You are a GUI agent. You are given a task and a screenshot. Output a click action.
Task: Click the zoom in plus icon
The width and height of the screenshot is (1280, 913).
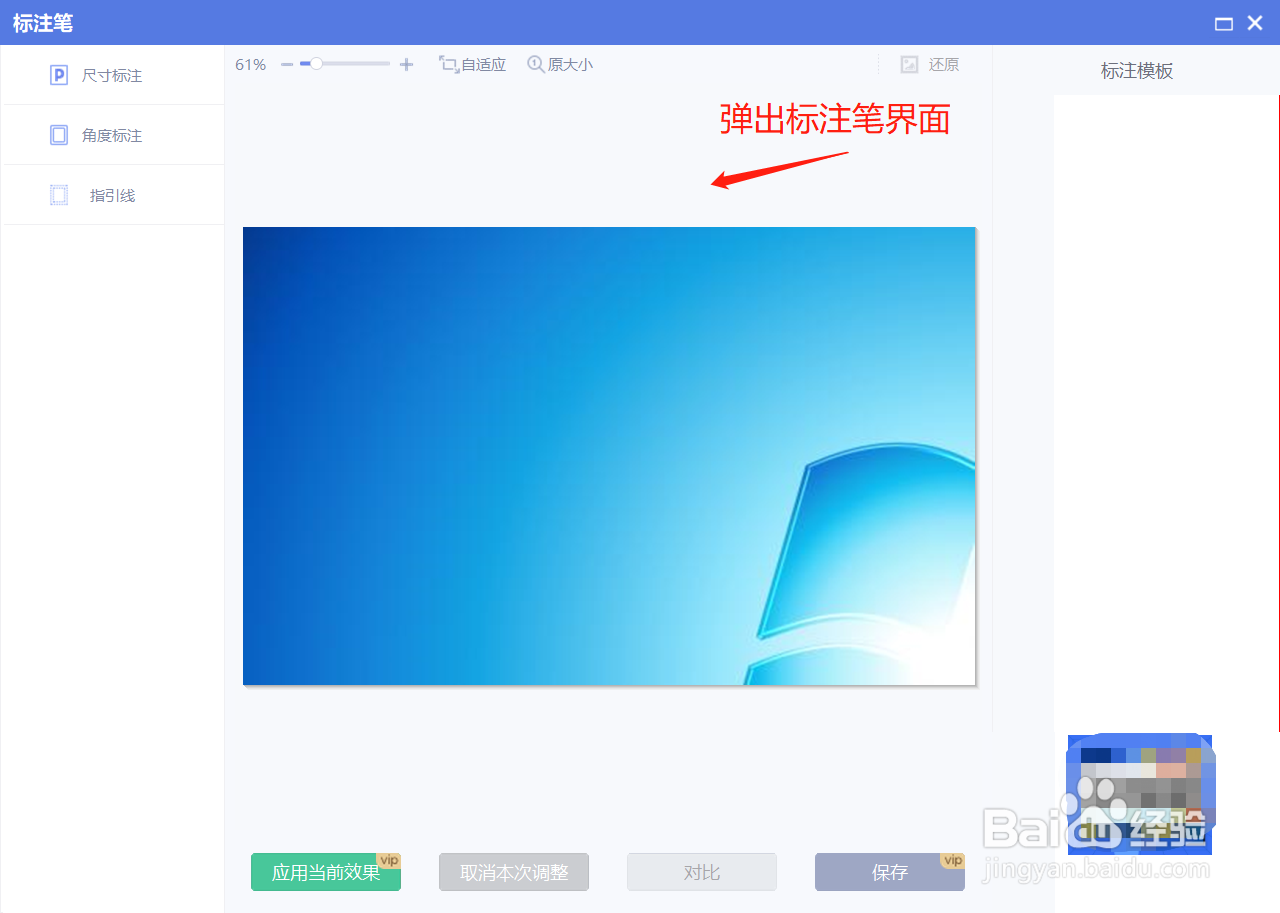pyautogui.click(x=406, y=64)
